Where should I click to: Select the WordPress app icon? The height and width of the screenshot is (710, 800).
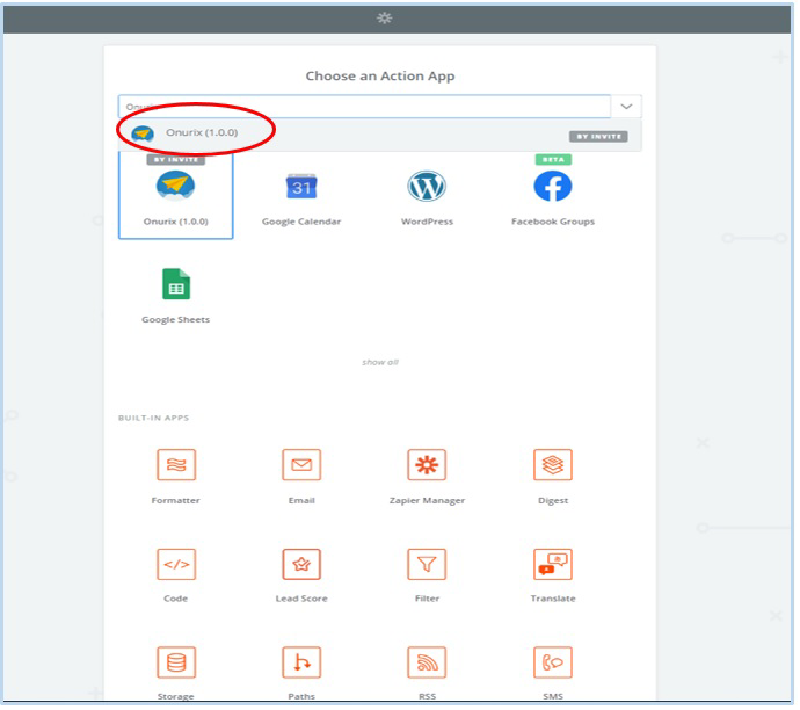tap(427, 186)
